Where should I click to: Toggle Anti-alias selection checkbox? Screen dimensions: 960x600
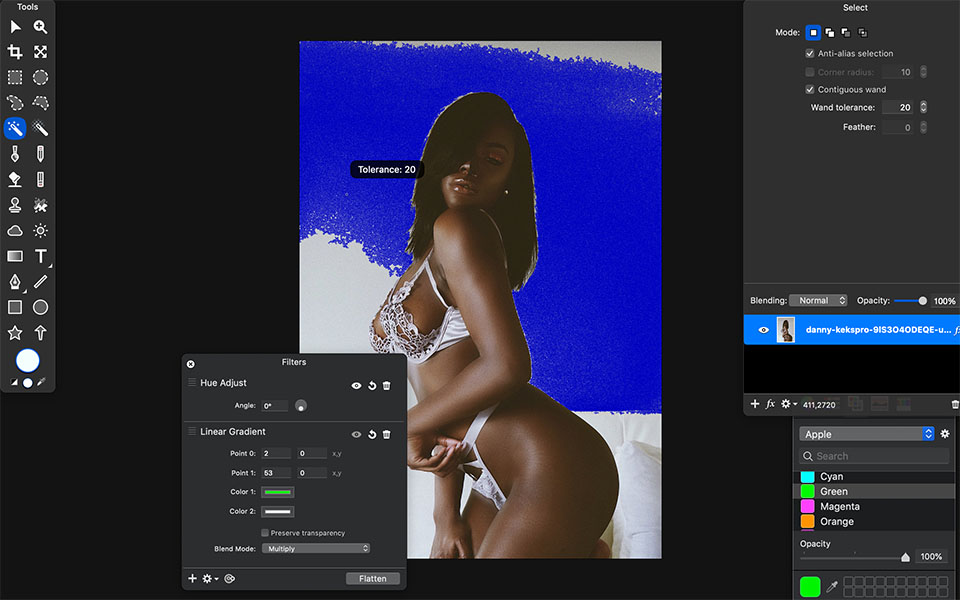(x=810, y=54)
